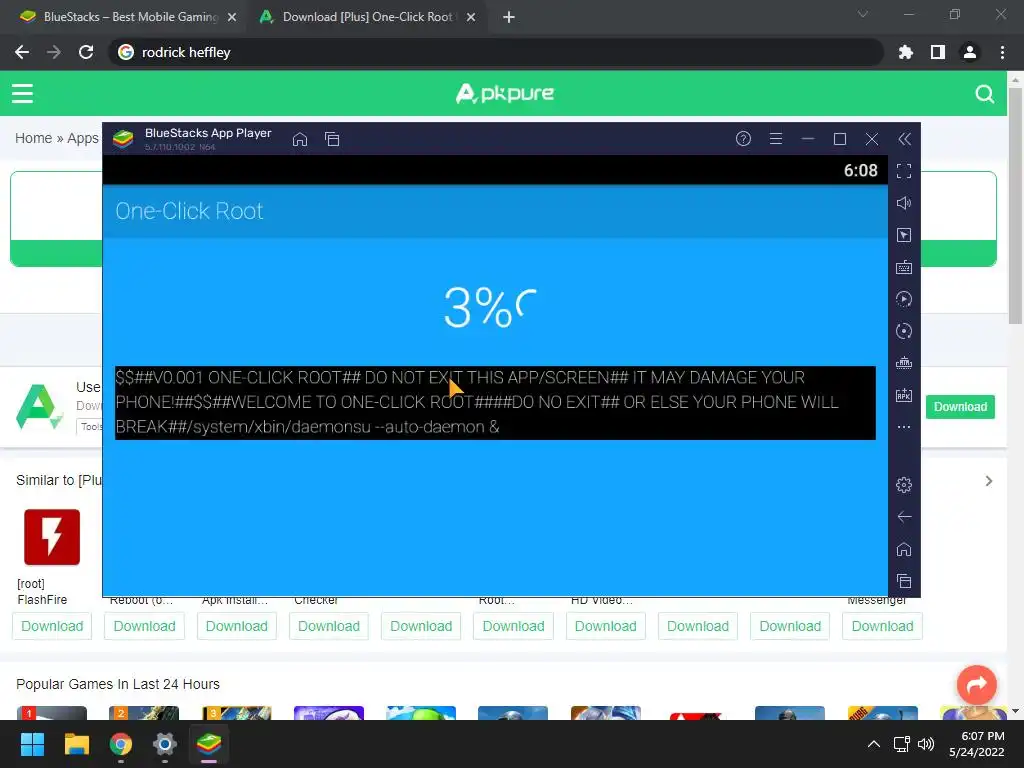
Task: Close the One-Click Root download tab
Action: tap(471, 18)
